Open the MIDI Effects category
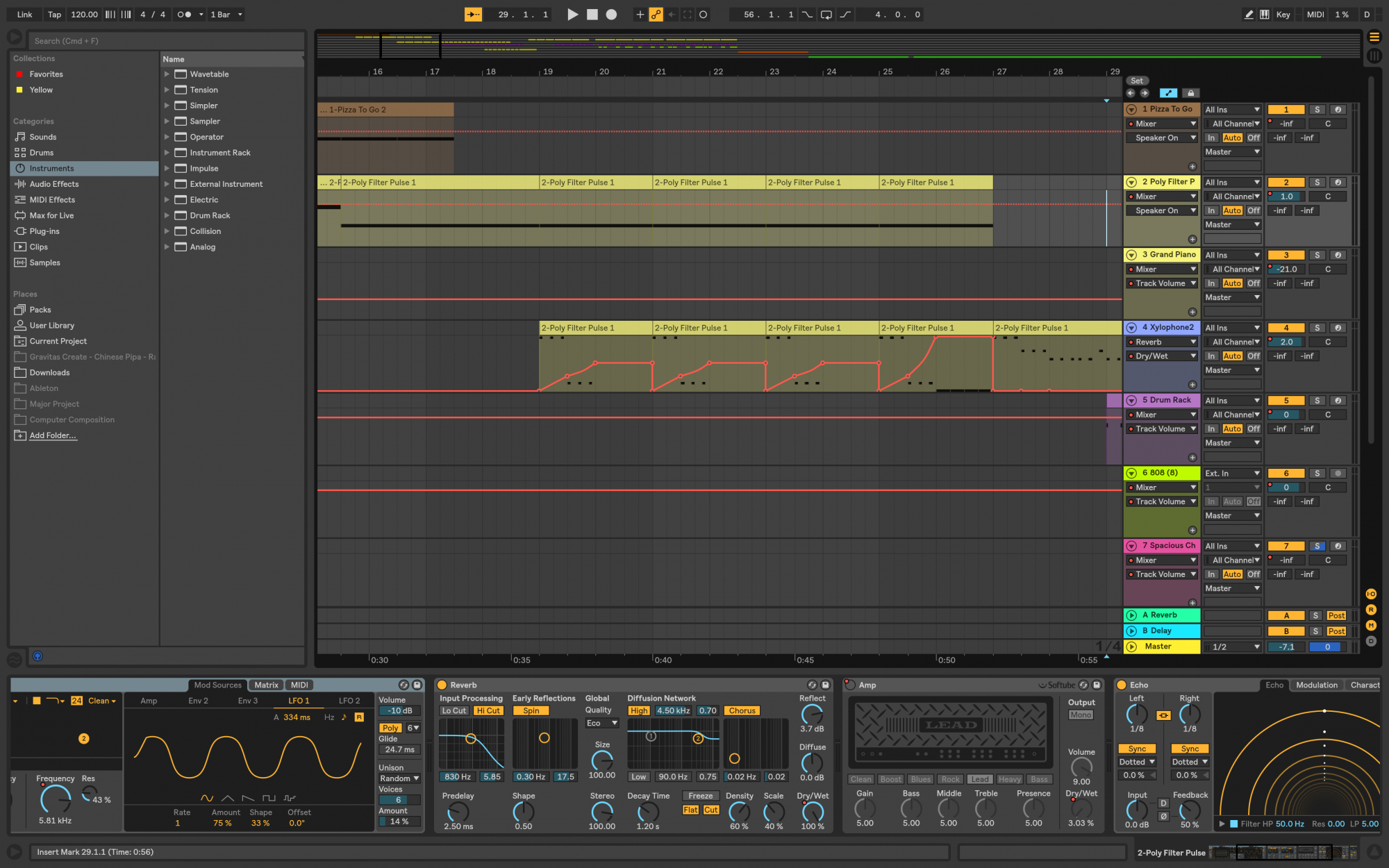Viewport: 1389px width, 868px height. tap(52, 200)
